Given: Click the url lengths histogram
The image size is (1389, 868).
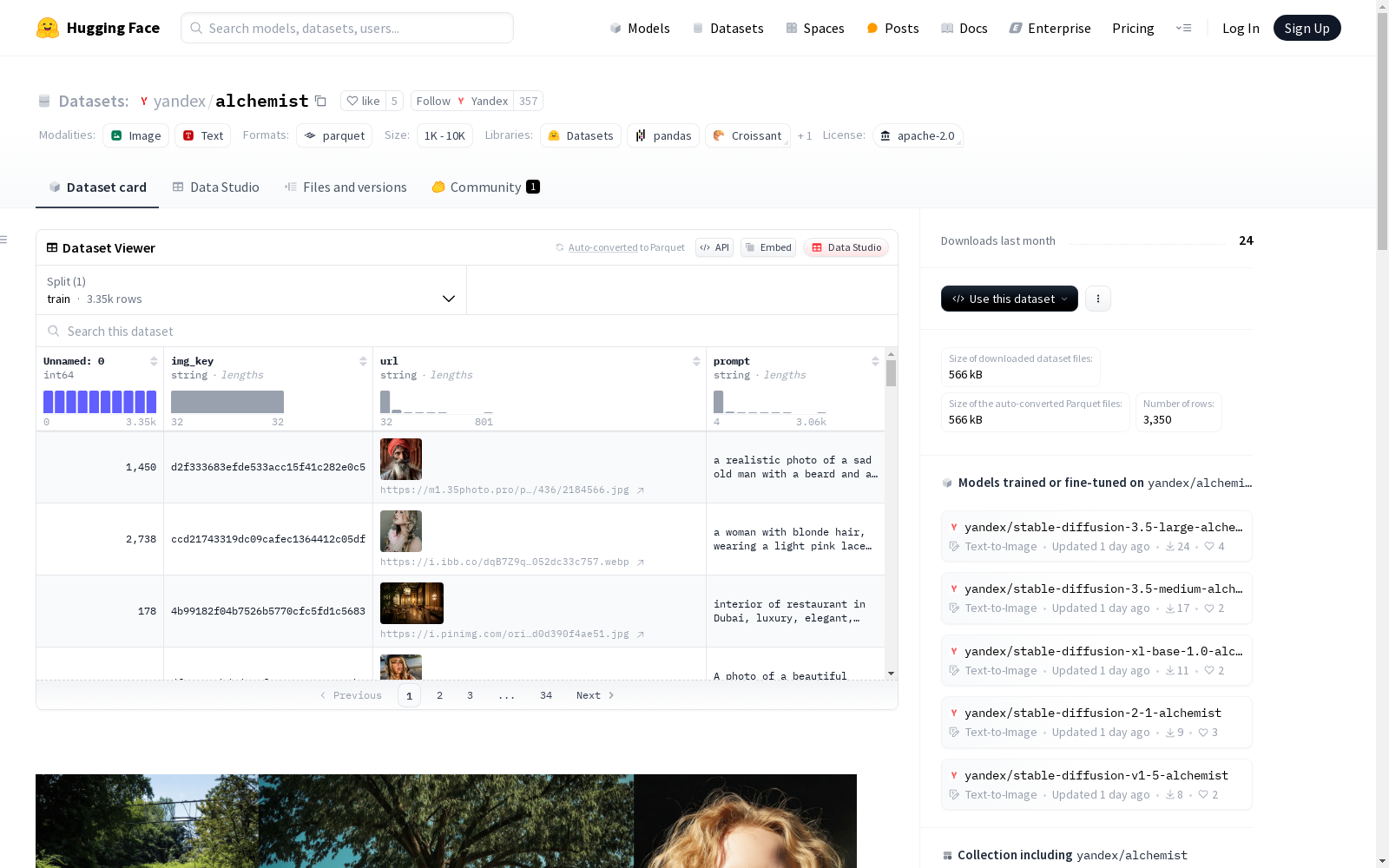Looking at the screenshot, I should point(437,402).
